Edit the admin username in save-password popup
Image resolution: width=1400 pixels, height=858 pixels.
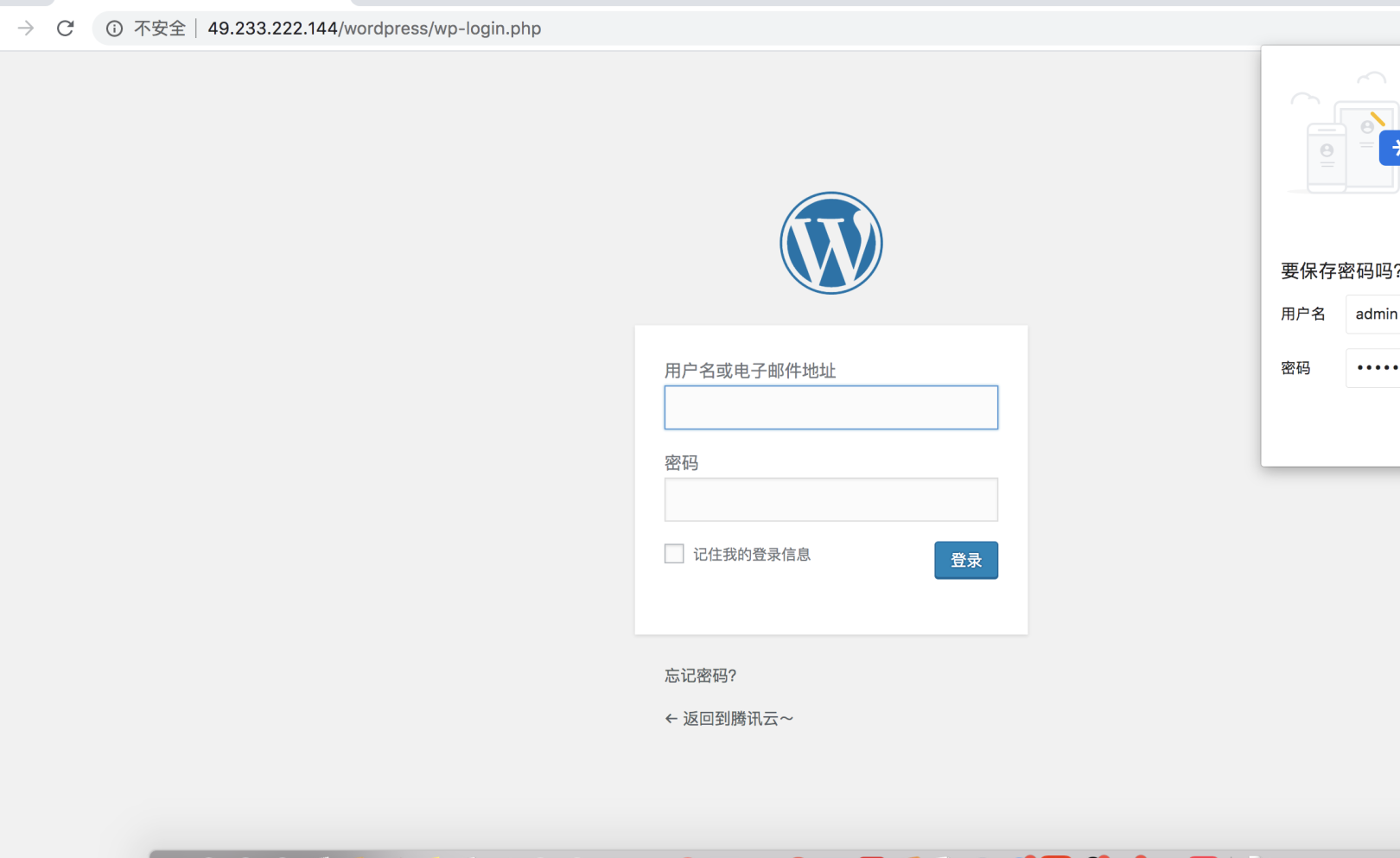pyautogui.click(x=1373, y=314)
